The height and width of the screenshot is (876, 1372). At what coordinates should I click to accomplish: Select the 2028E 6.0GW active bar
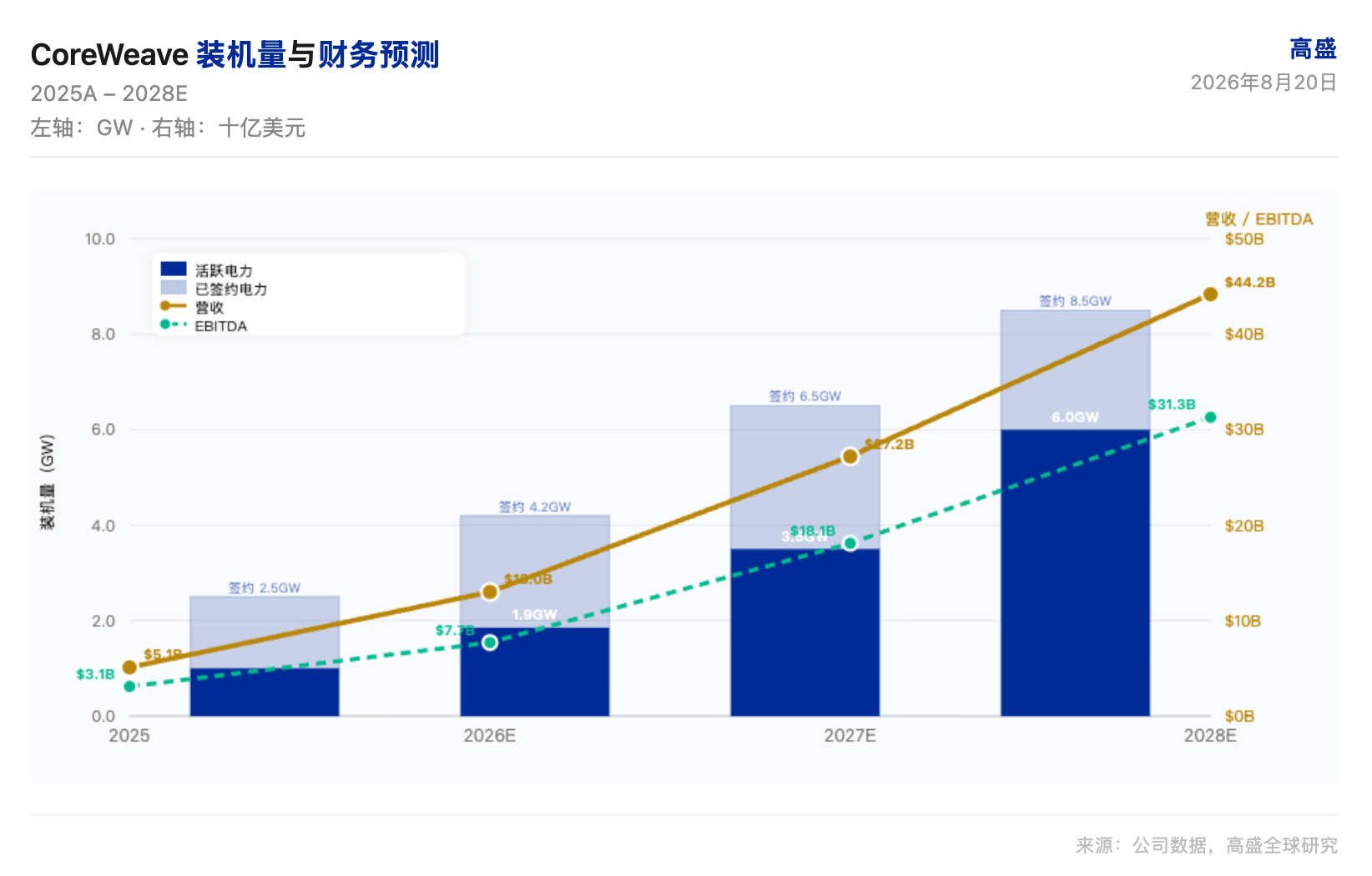click(x=1076, y=572)
